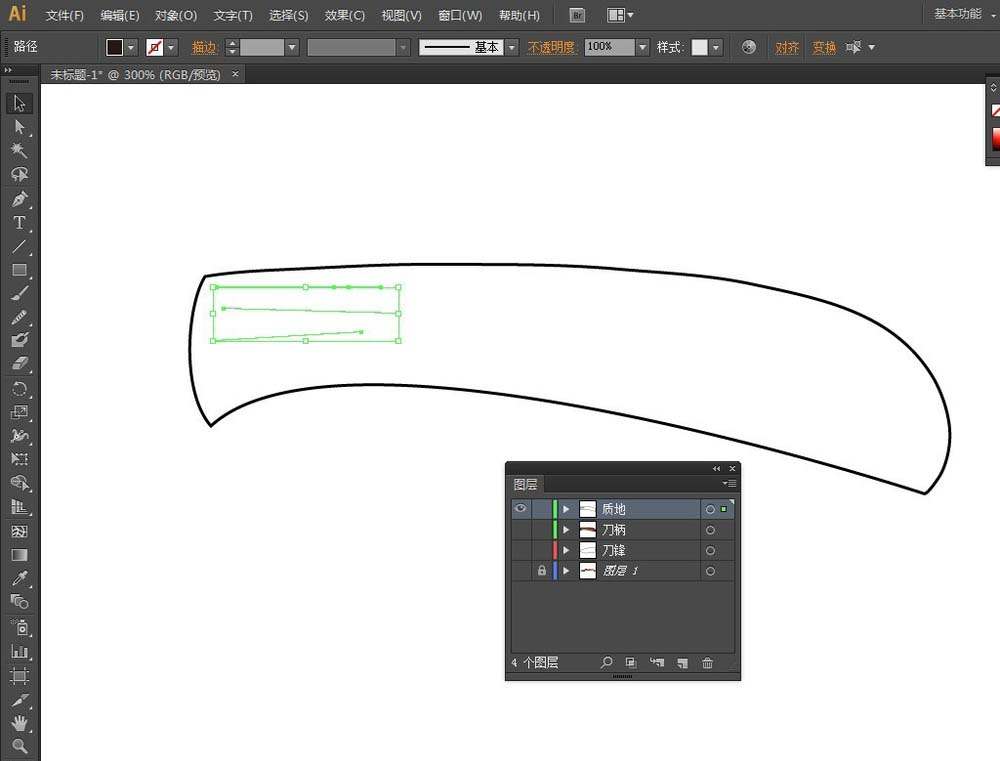Choose the Rectangle tool
The image size is (1000, 761).
[x=19, y=270]
